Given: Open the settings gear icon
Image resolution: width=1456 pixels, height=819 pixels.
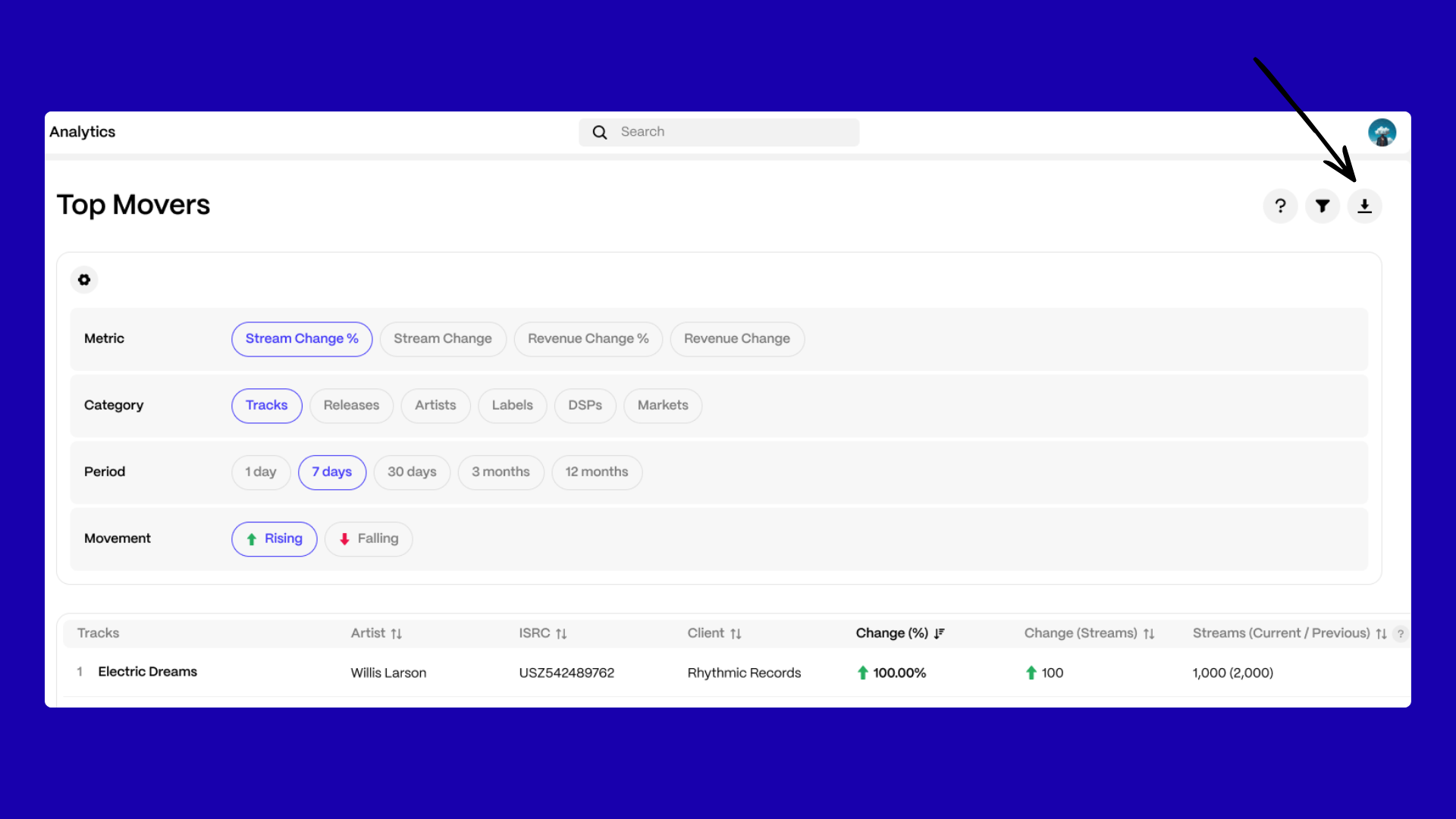Looking at the screenshot, I should pyautogui.click(x=84, y=280).
